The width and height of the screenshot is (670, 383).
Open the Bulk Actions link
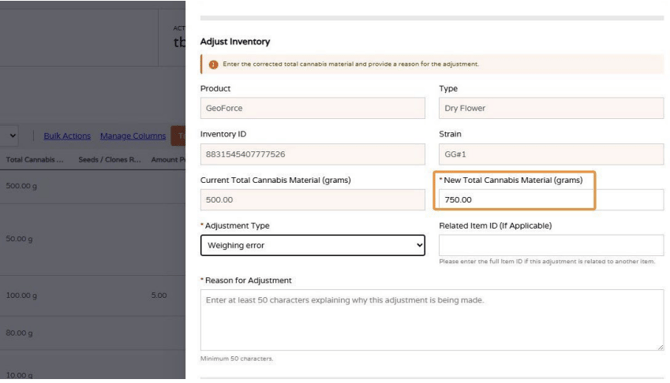[x=67, y=136]
